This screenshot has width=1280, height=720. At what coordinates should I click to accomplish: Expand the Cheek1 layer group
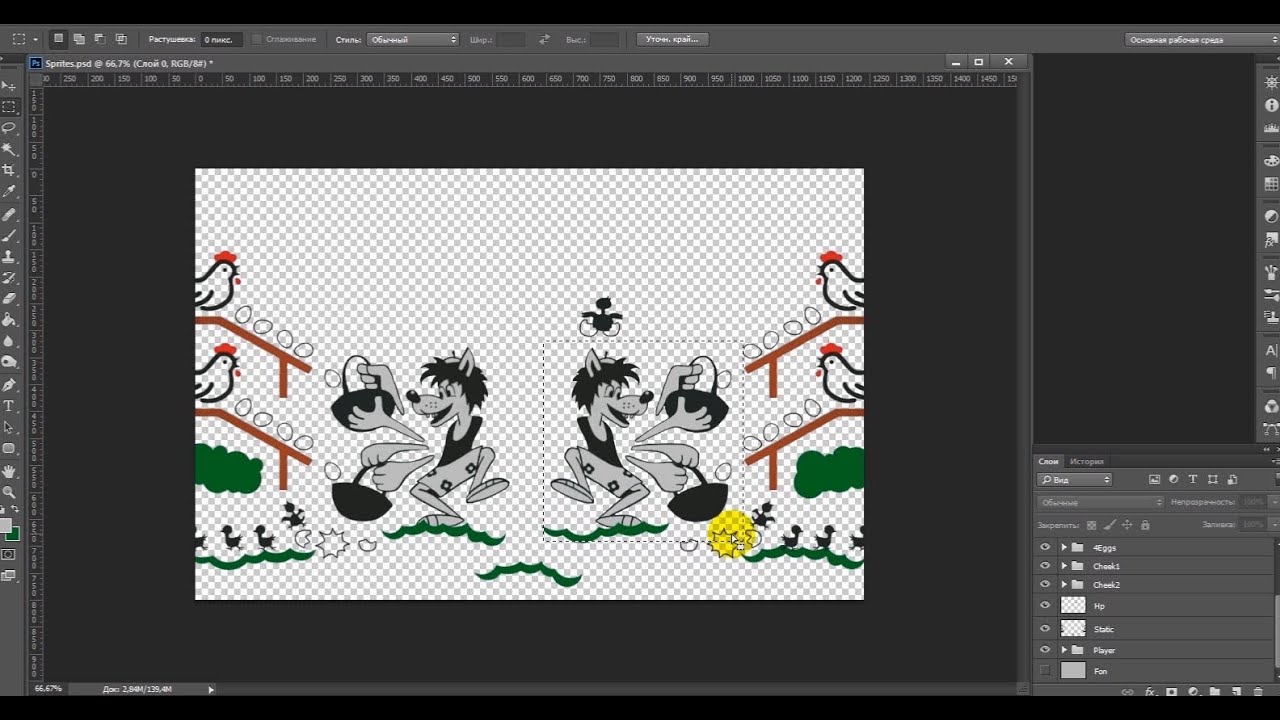[x=1064, y=566]
